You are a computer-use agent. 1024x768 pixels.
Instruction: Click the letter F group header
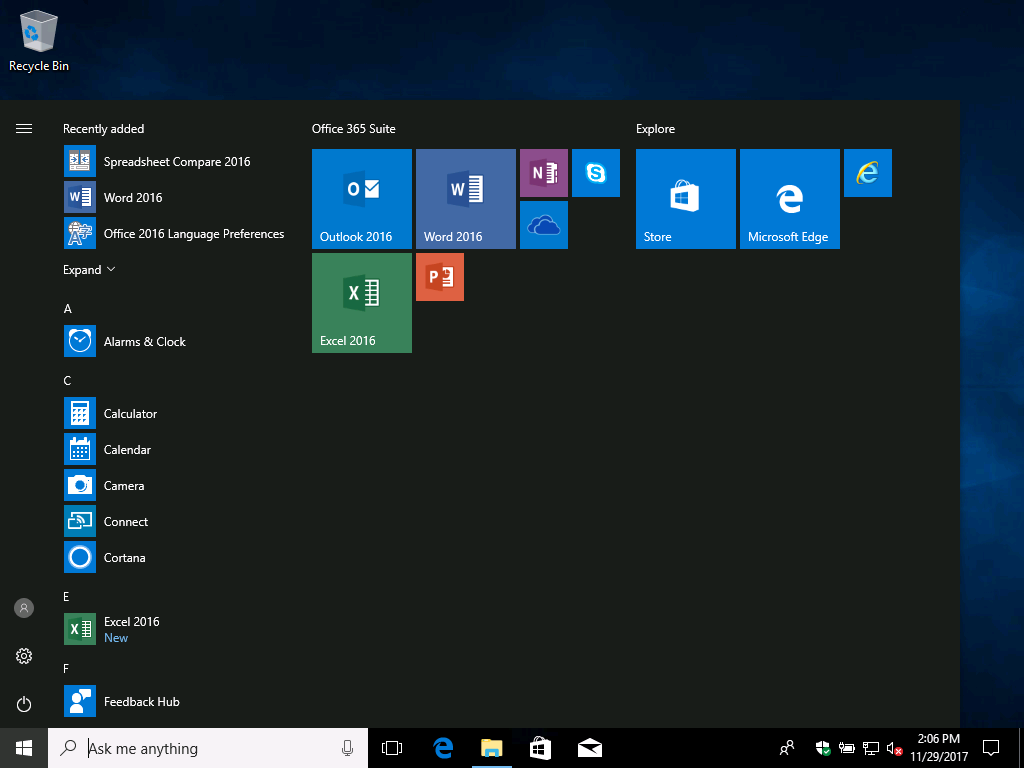tap(67, 668)
